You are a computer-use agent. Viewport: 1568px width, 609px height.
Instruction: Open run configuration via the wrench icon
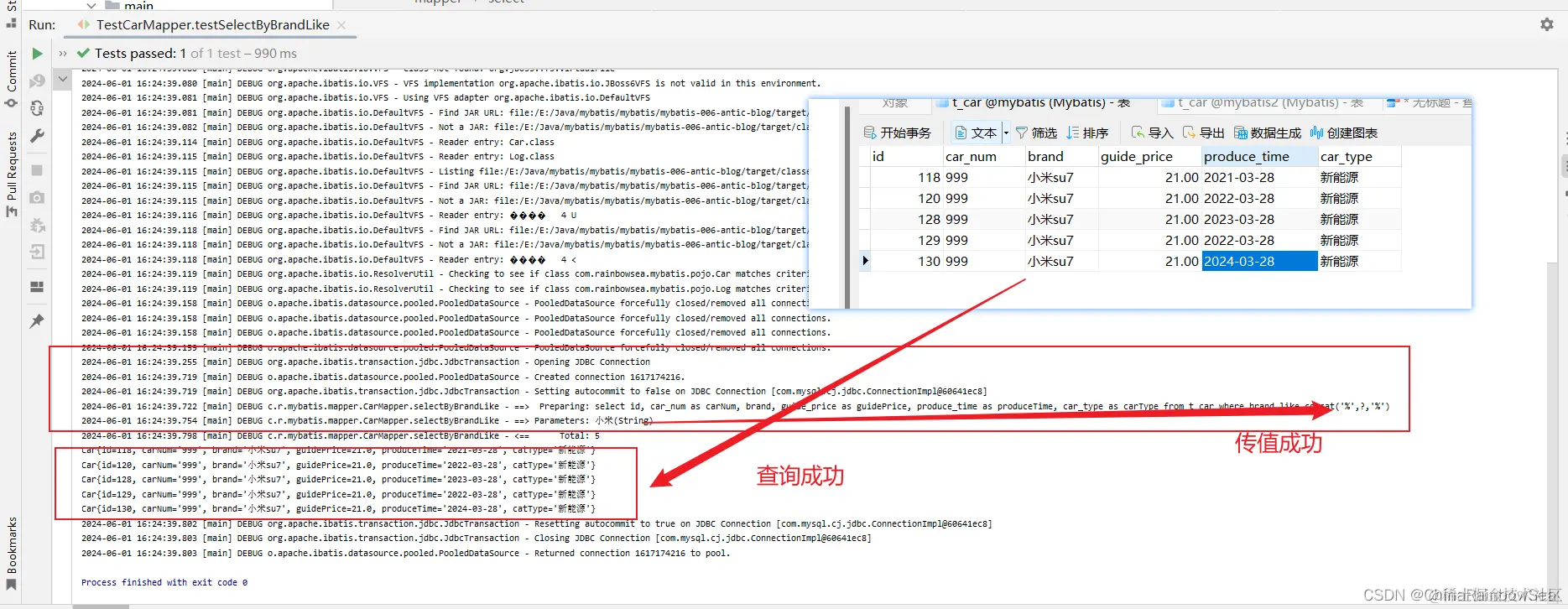pyautogui.click(x=37, y=135)
